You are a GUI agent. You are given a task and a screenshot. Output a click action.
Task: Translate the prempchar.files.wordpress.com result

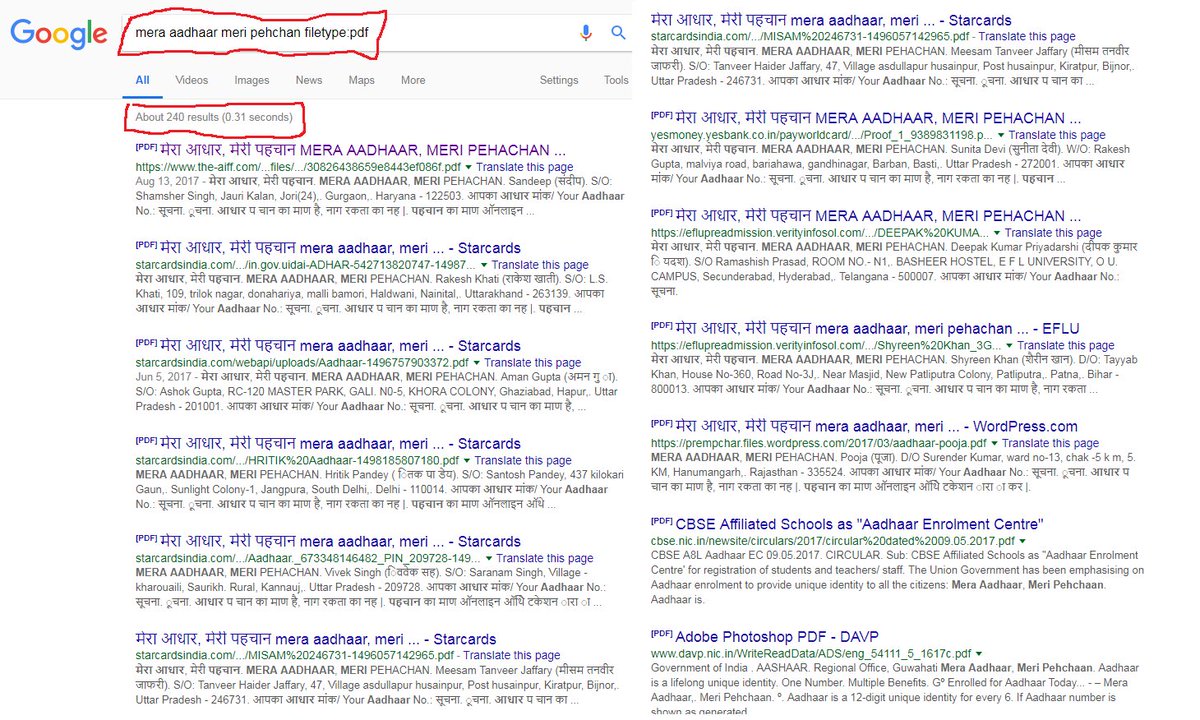coord(1049,443)
